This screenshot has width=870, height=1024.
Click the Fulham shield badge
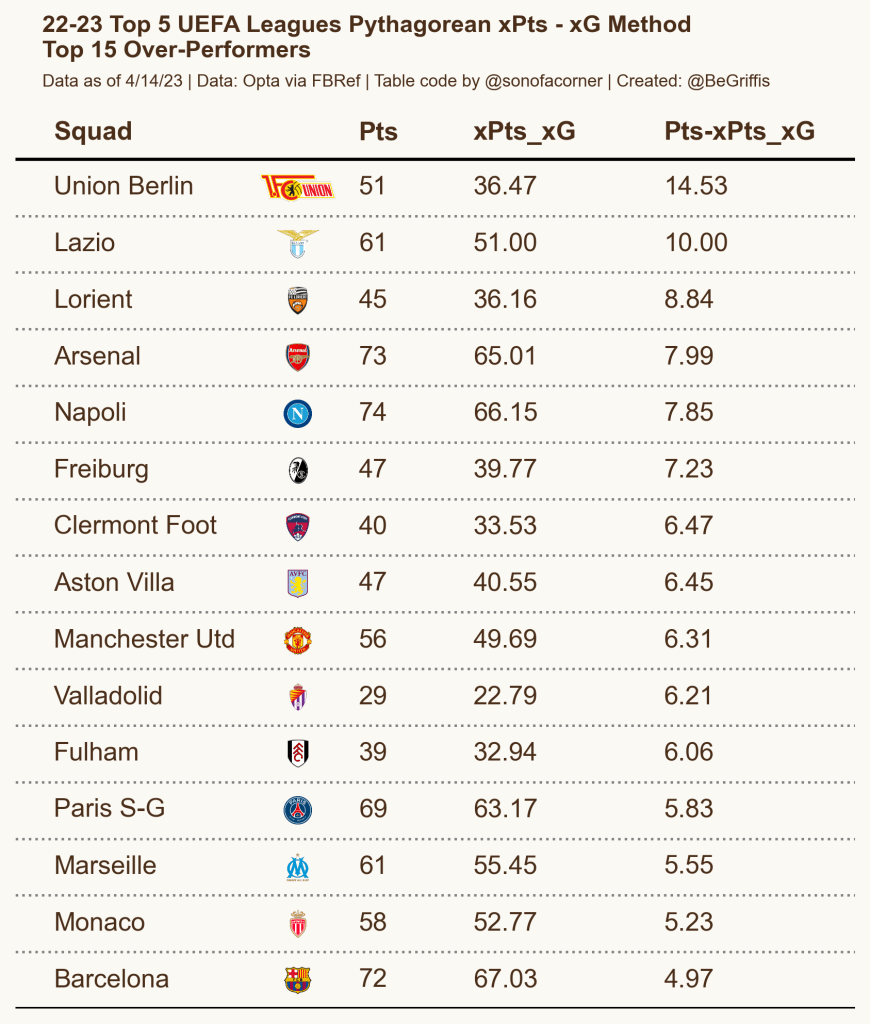click(x=297, y=752)
